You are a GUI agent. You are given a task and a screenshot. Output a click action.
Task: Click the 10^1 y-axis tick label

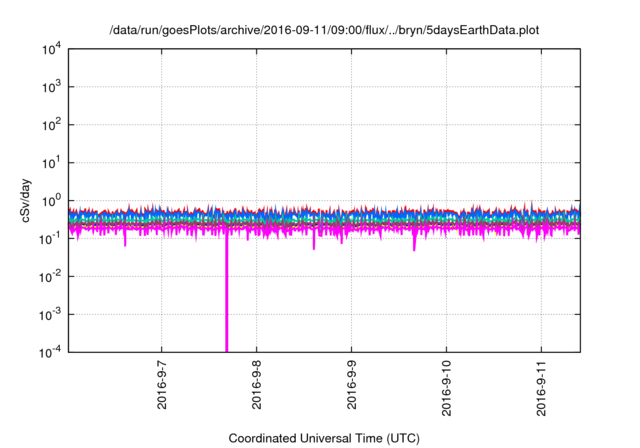(x=50, y=163)
